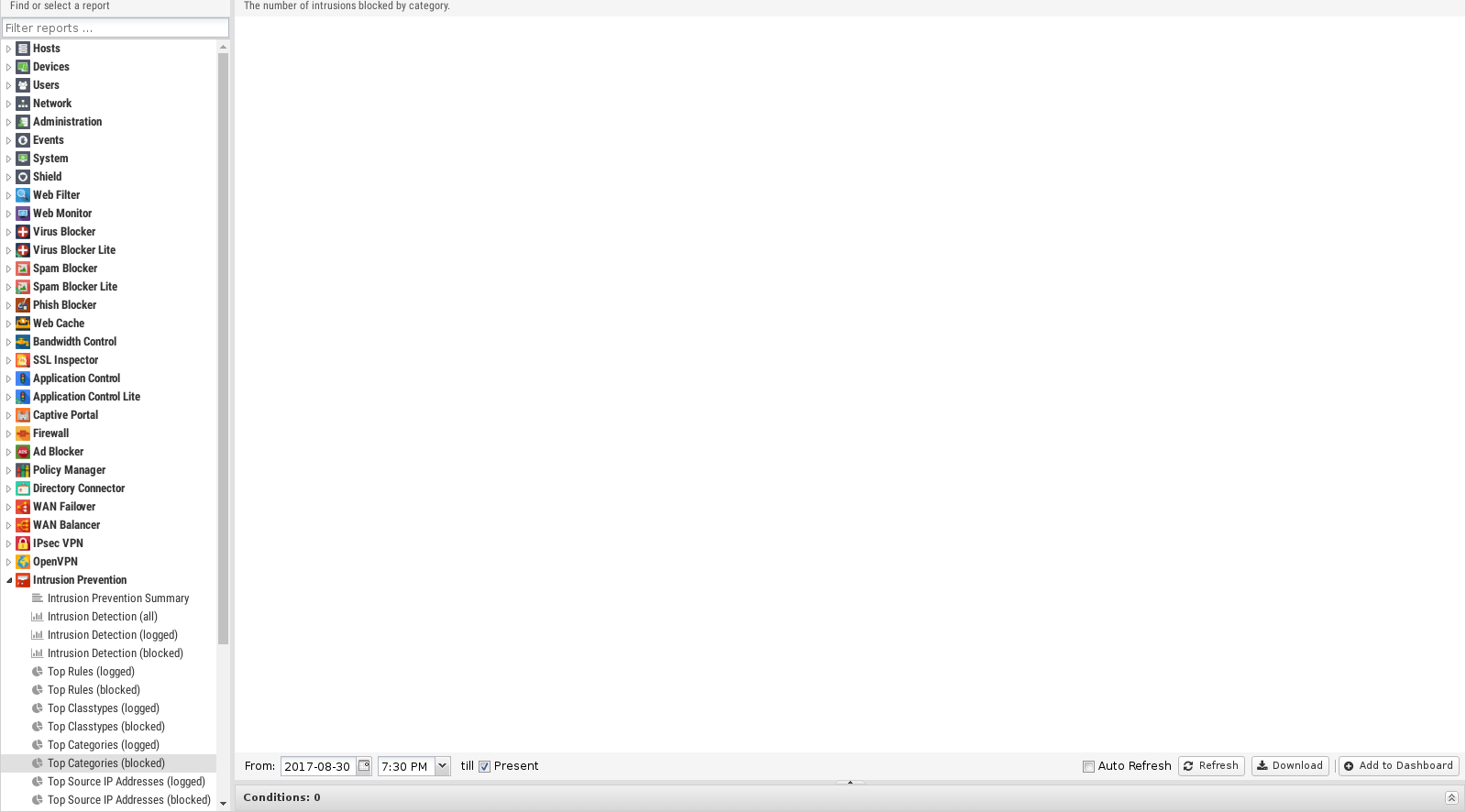Collapse the Intrusion Prevention tree node
Image resolution: width=1466 pixels, height=812 pixels.
pos(9,580)
